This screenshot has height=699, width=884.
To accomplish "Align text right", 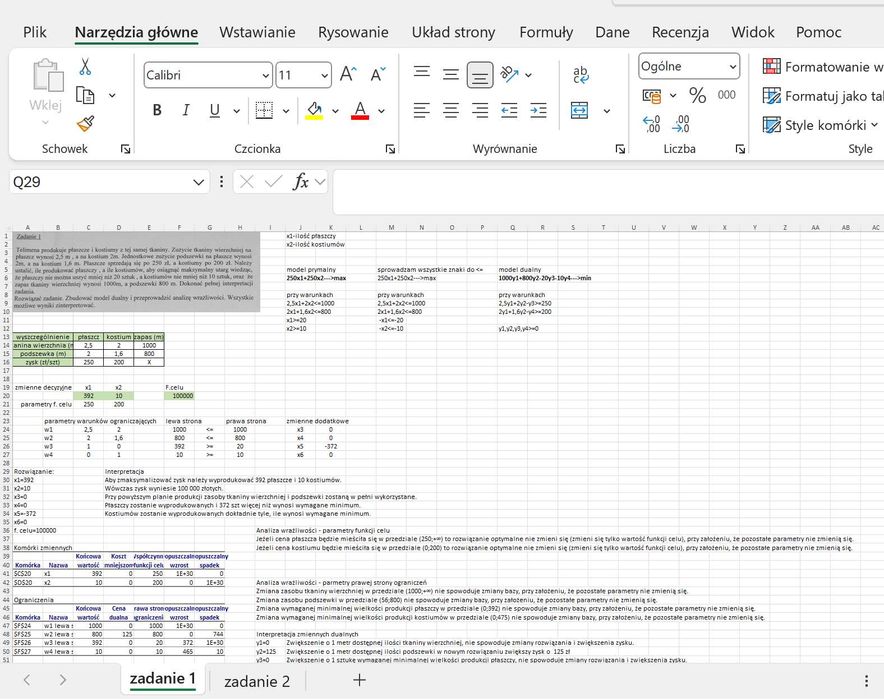I will 480,110.
